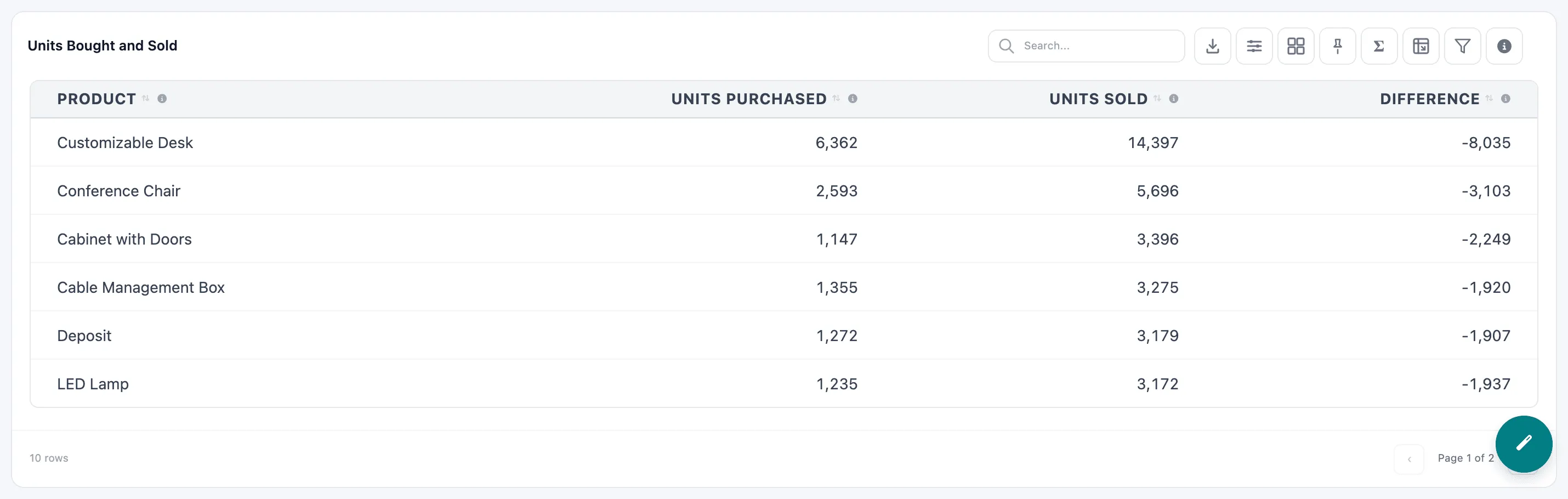Select the Cable Management Box cell
This screenshot has height=499, width=1568.
(140, 287)
